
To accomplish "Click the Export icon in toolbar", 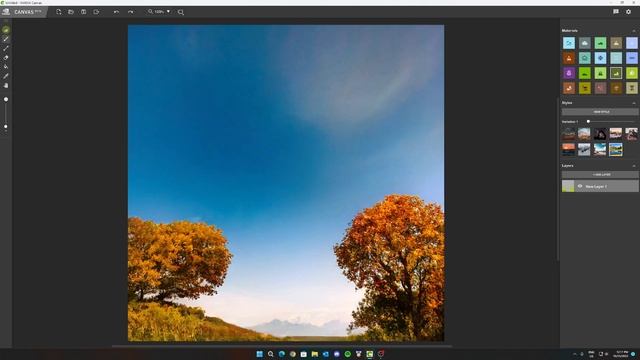I will 96,12.
